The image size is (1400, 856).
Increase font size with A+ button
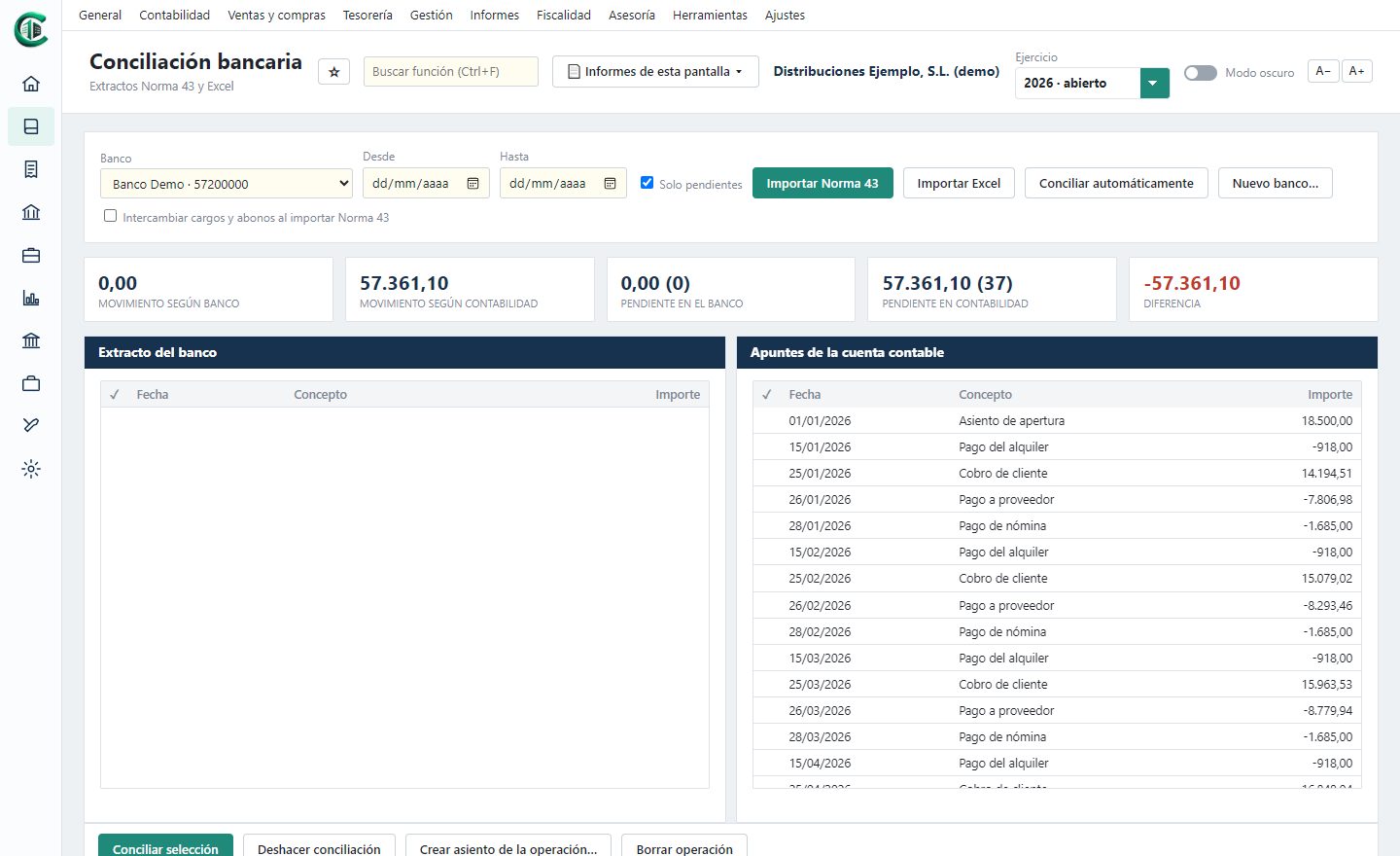(x=1356, y=71)
